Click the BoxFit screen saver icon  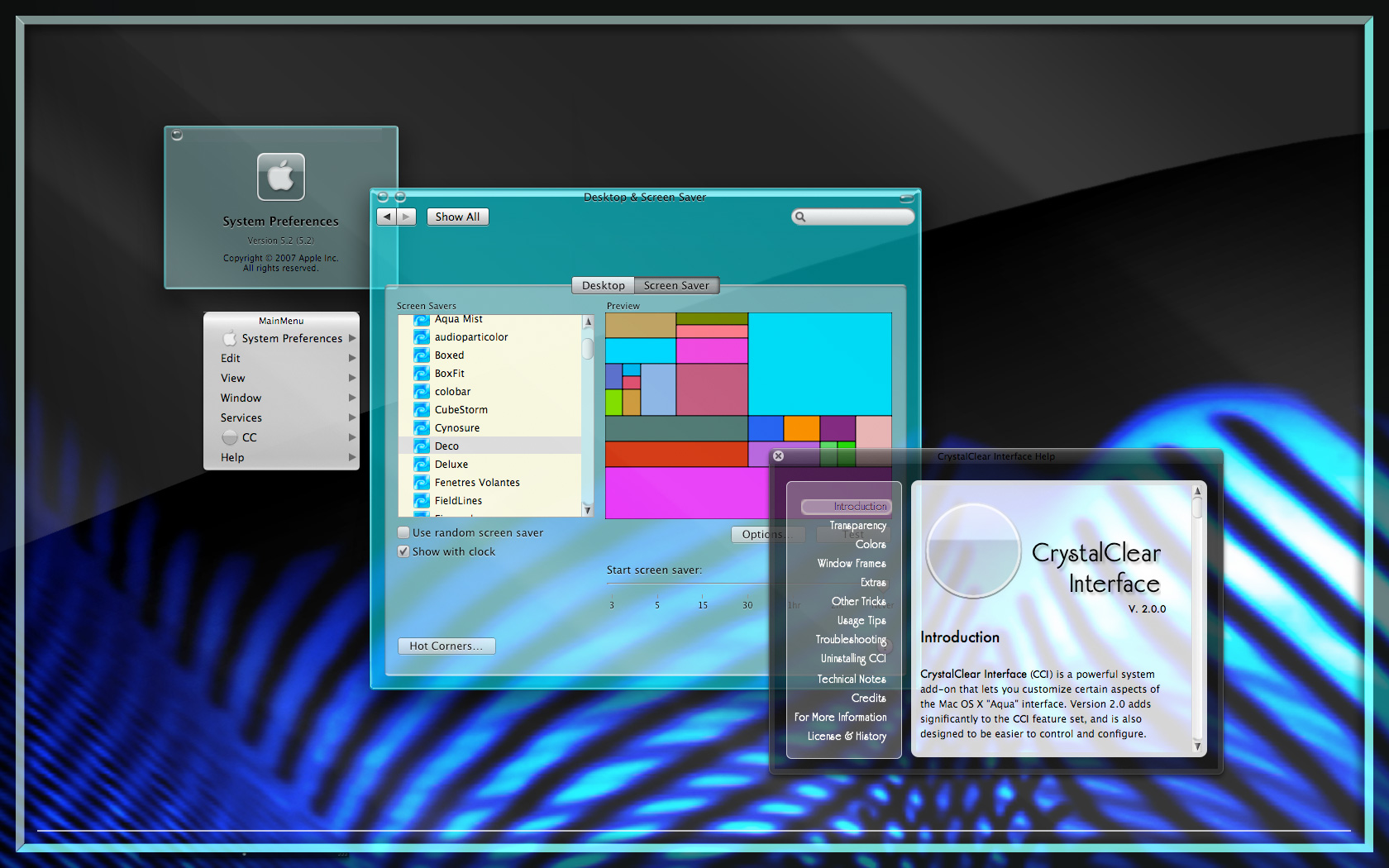(x=422, y=374)
